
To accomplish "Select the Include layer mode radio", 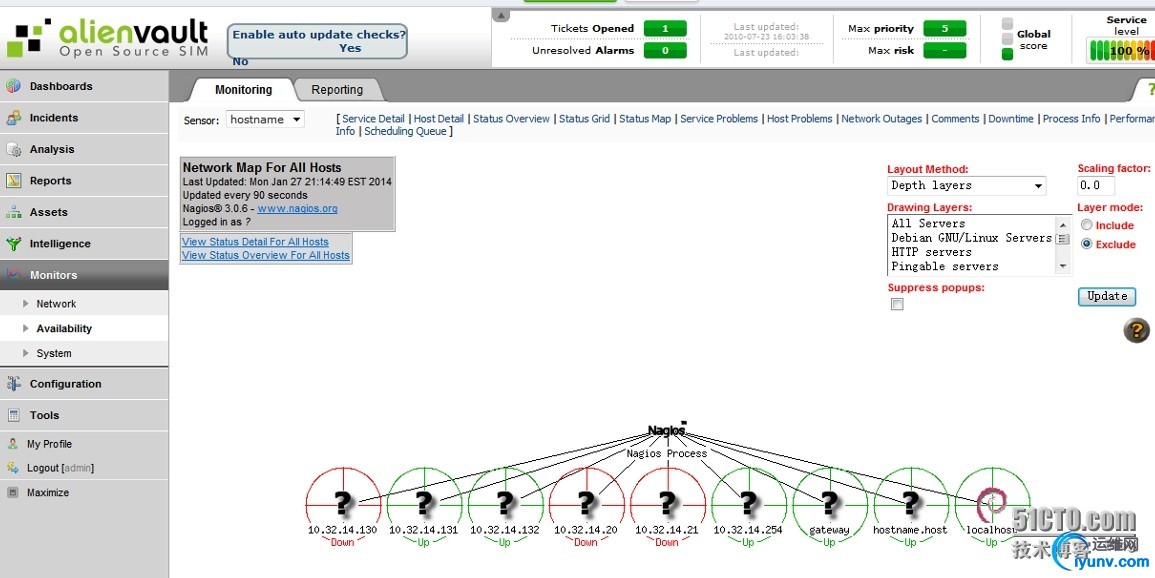I will [x=1086, y=225].
